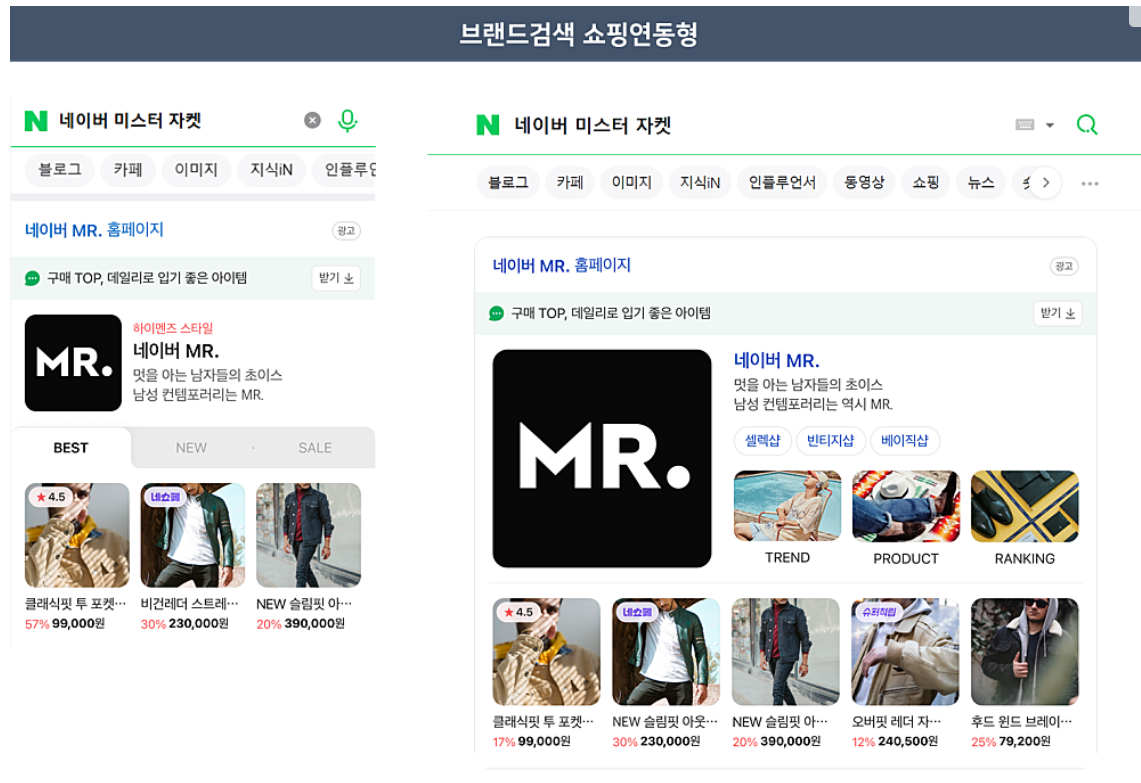Click the green chat bubble icon in desktop ad
1141x783 pixels.
(x=496, y=314)
